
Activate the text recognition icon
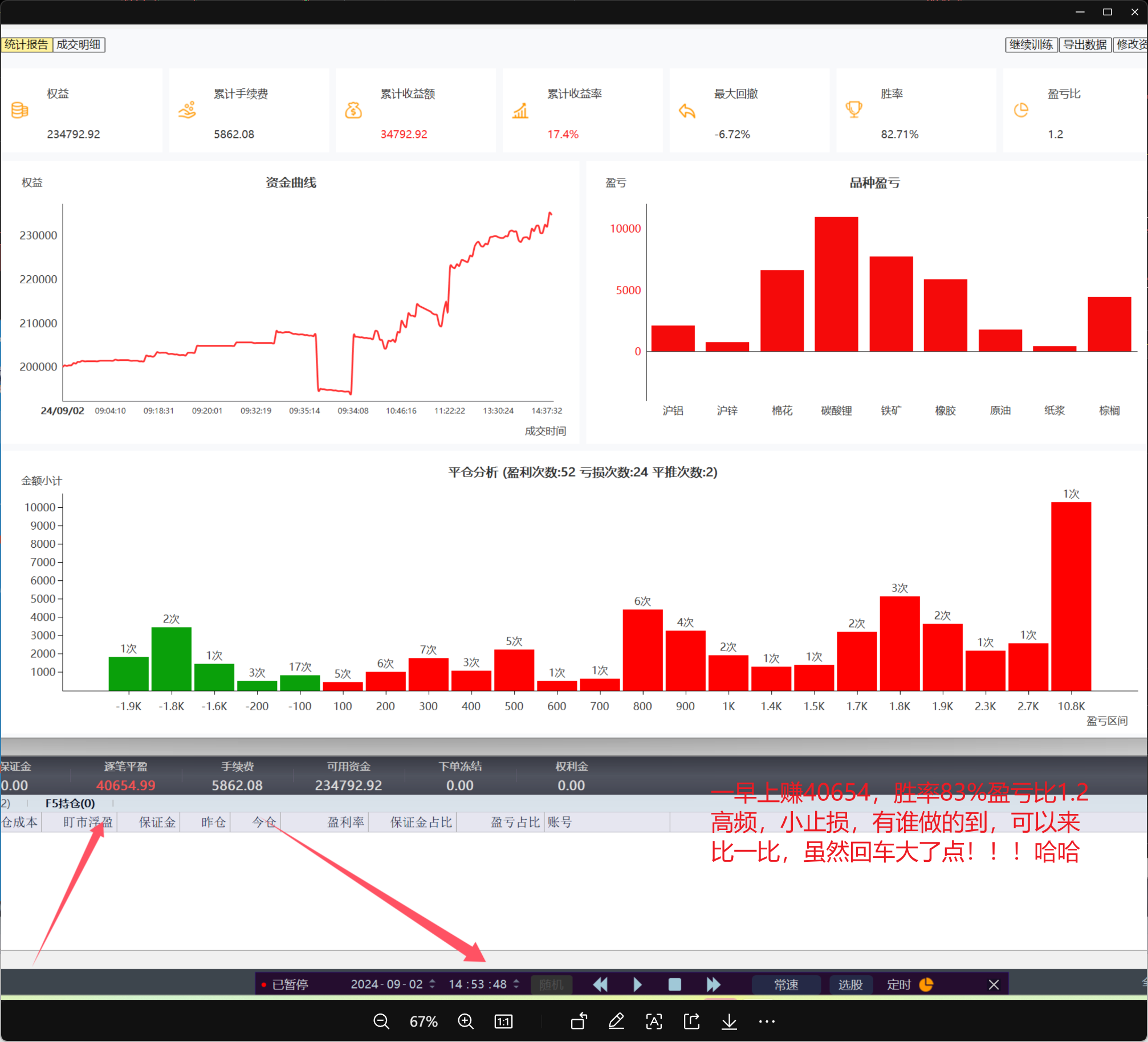654,1021
